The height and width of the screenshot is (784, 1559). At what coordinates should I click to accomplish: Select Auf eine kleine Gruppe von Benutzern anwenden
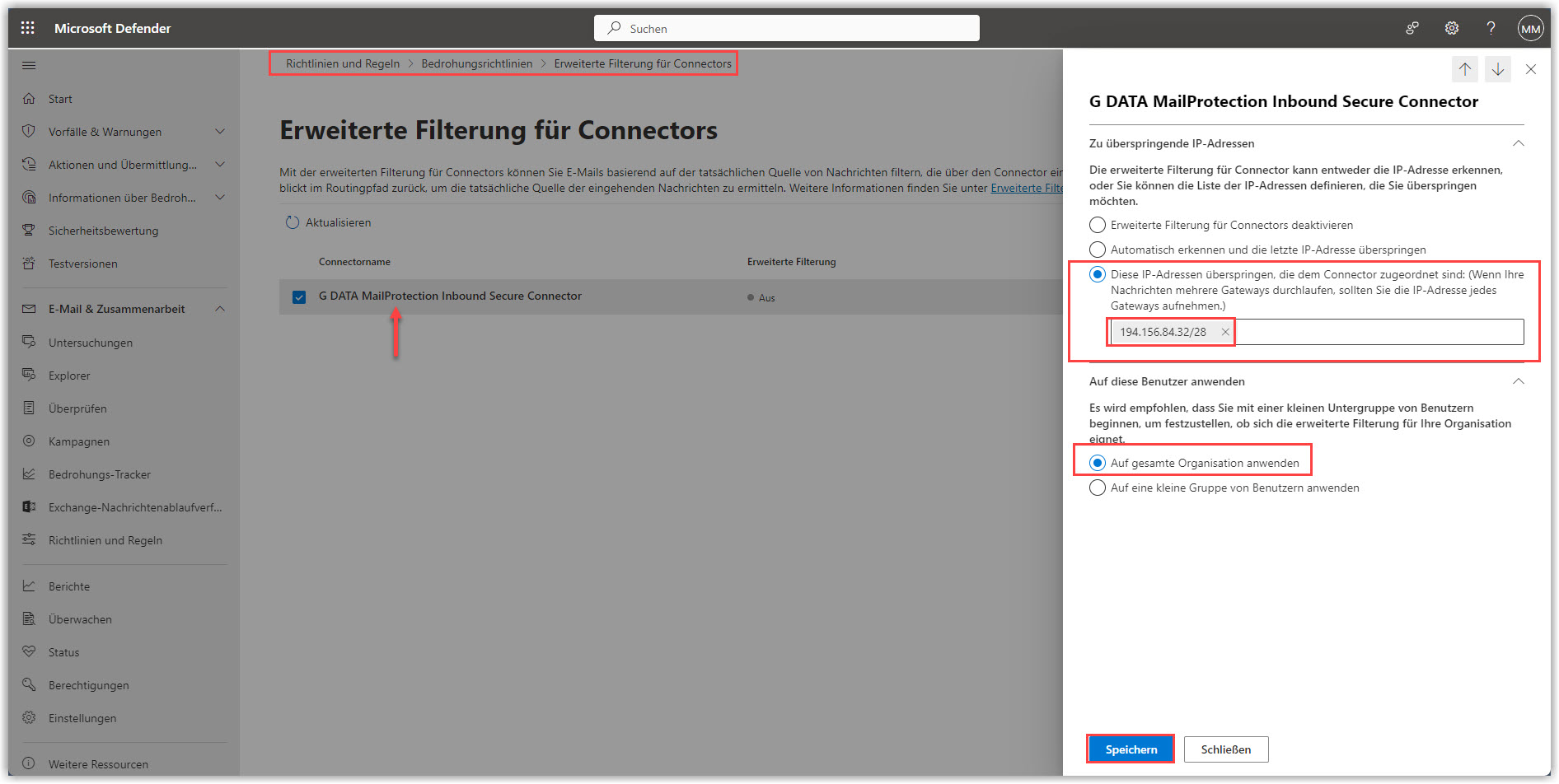(1098, 488)
